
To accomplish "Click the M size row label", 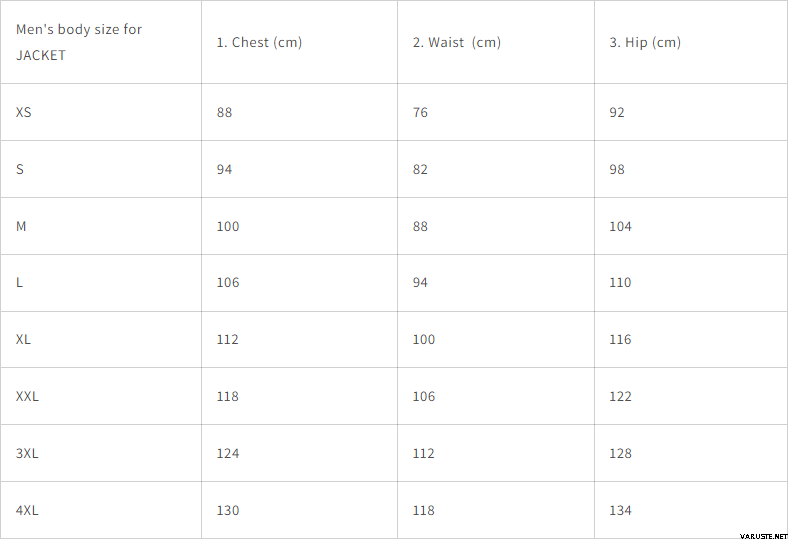I will click(x=21, y=226).
